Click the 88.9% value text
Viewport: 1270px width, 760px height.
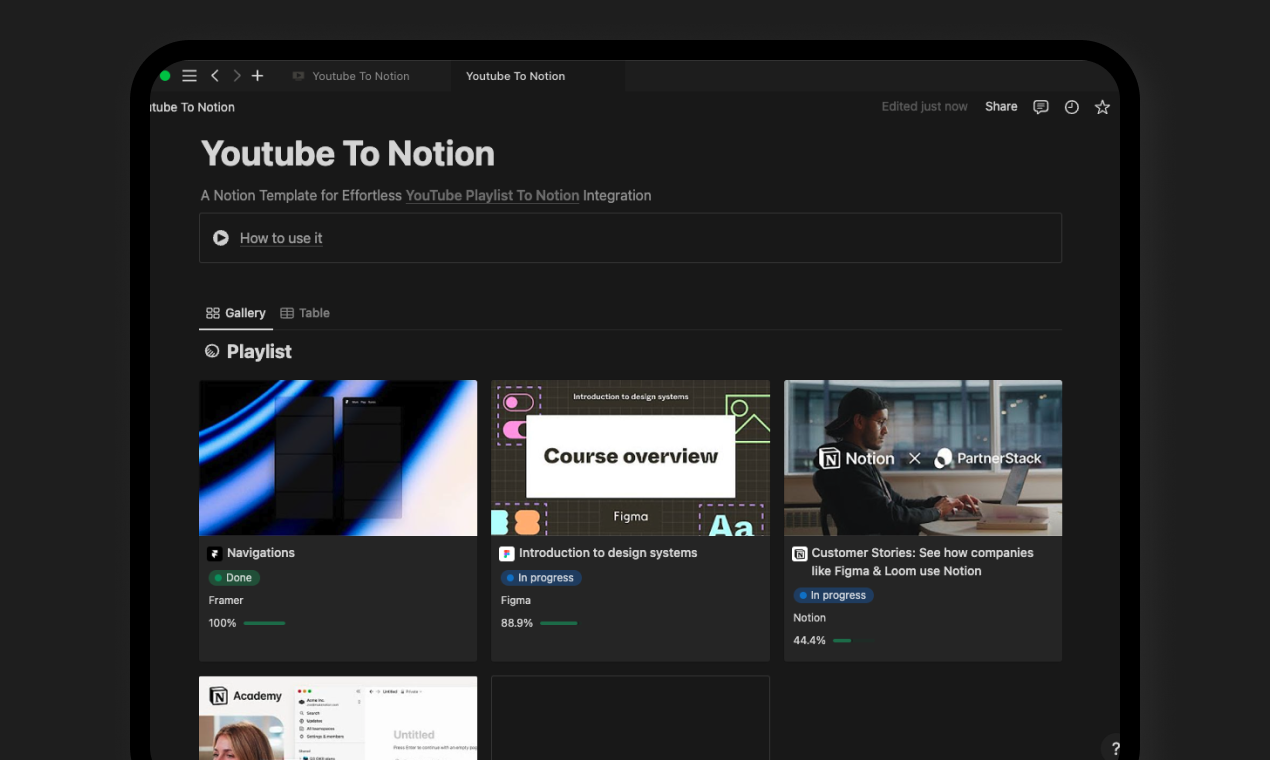tap(517, 623)
